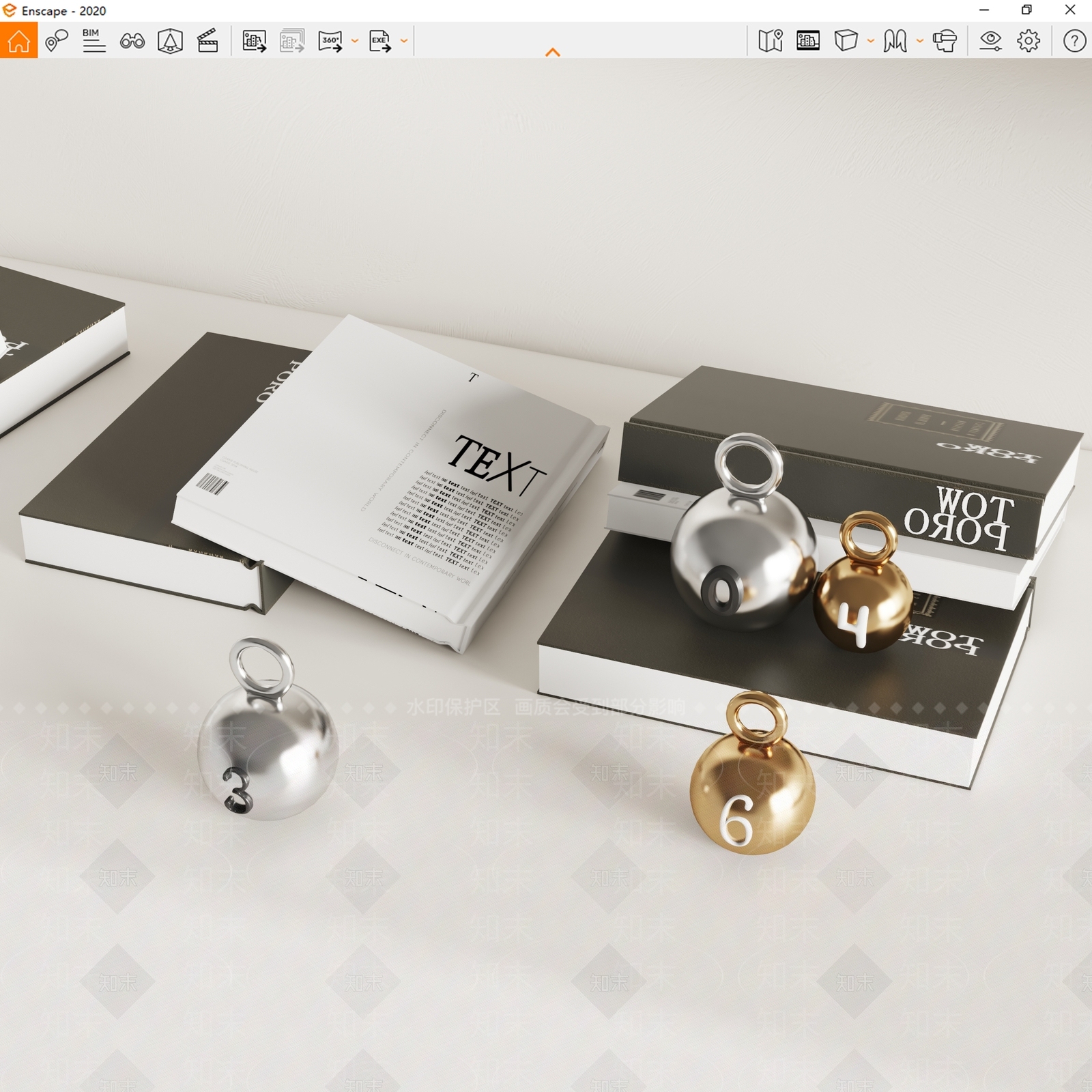Image resolution: width=1092 pixels, height=1092 pixels.
Task: Toggle the mini map icon
Action: click(x=770, y=40)
